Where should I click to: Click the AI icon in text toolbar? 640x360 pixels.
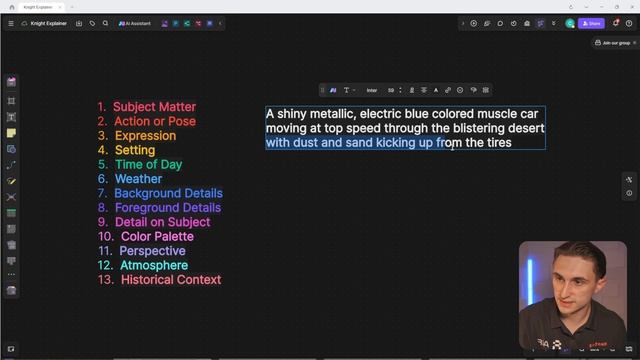[x=333, y=90]
